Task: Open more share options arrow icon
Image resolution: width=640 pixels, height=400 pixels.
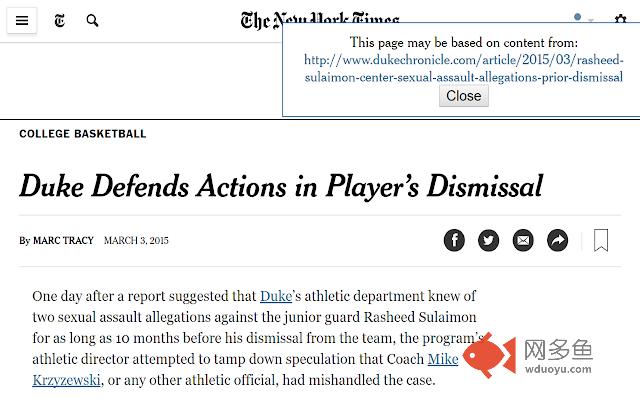Action: click(557, 240)
